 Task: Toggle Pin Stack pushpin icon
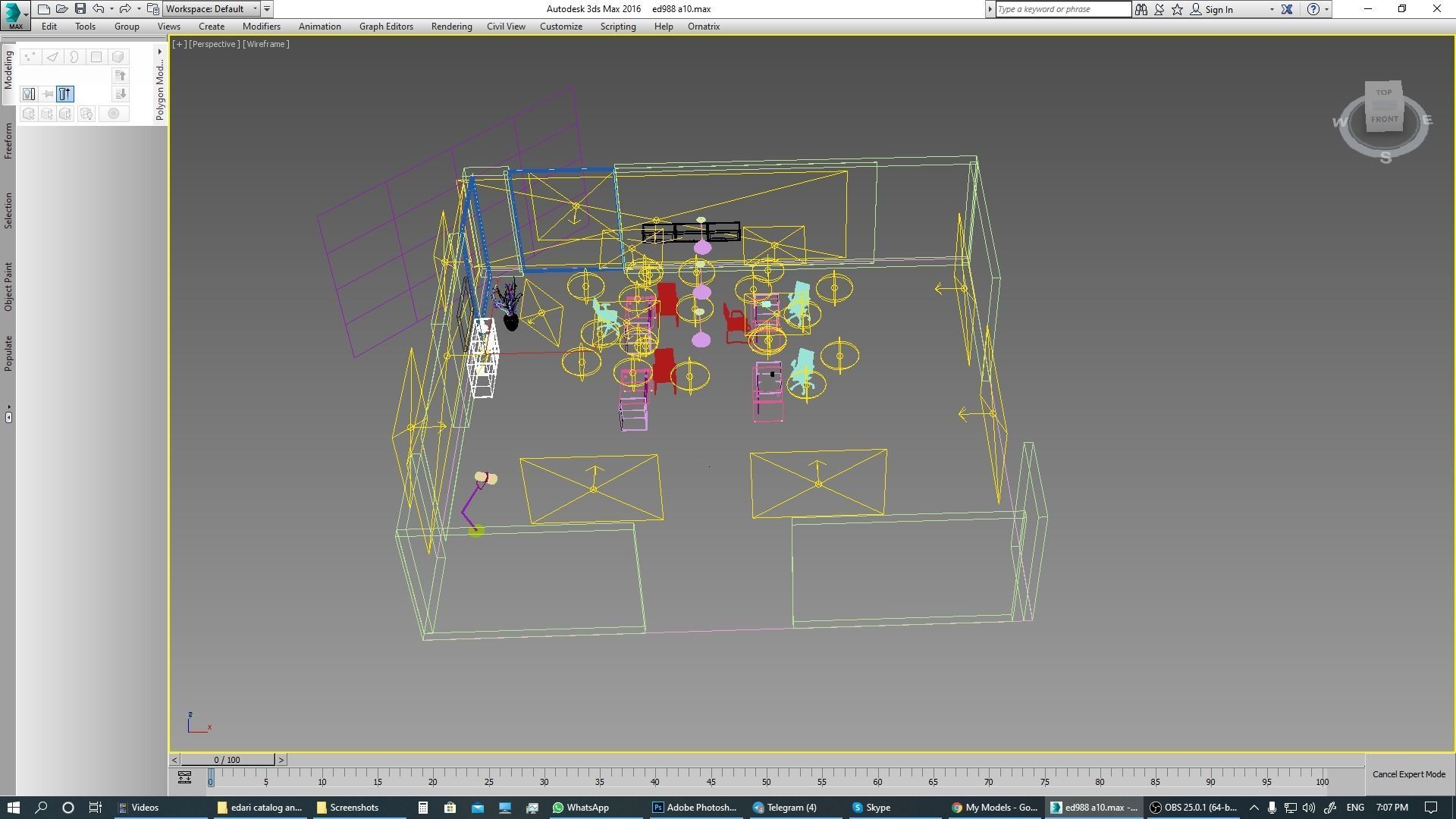click(x=48, y=94)
